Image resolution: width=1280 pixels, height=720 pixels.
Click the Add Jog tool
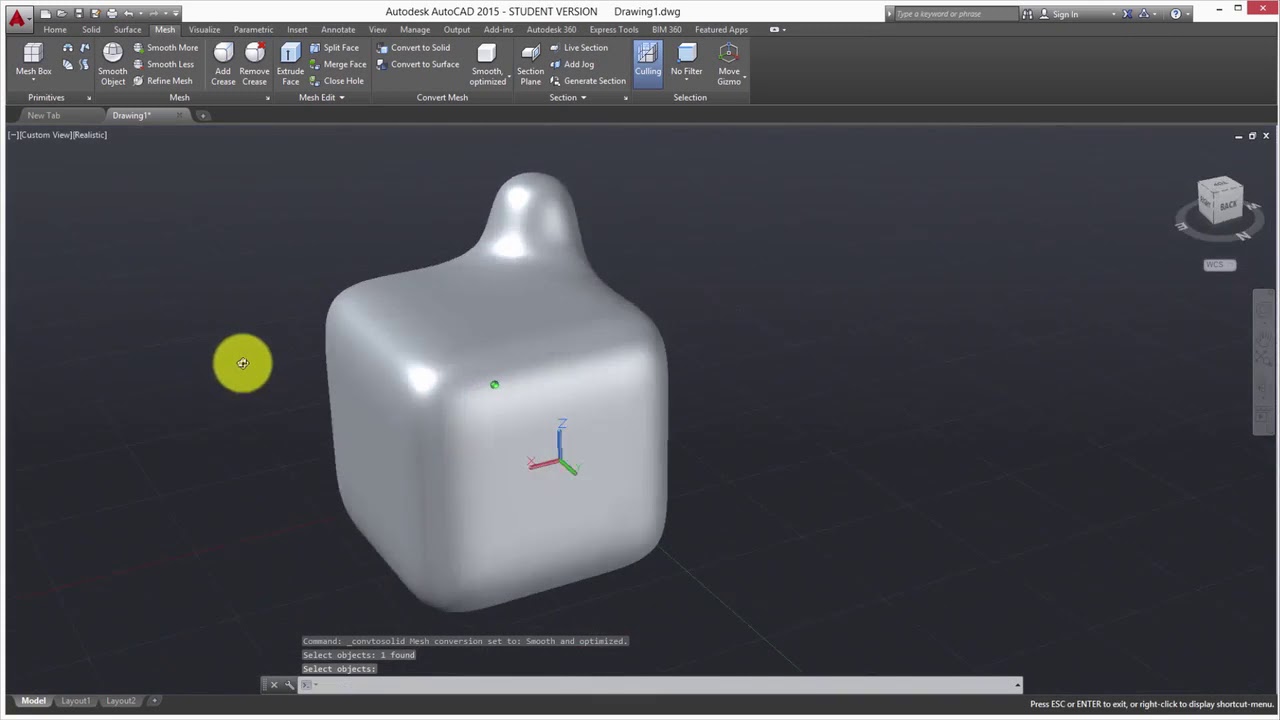(x=572, y=64)
